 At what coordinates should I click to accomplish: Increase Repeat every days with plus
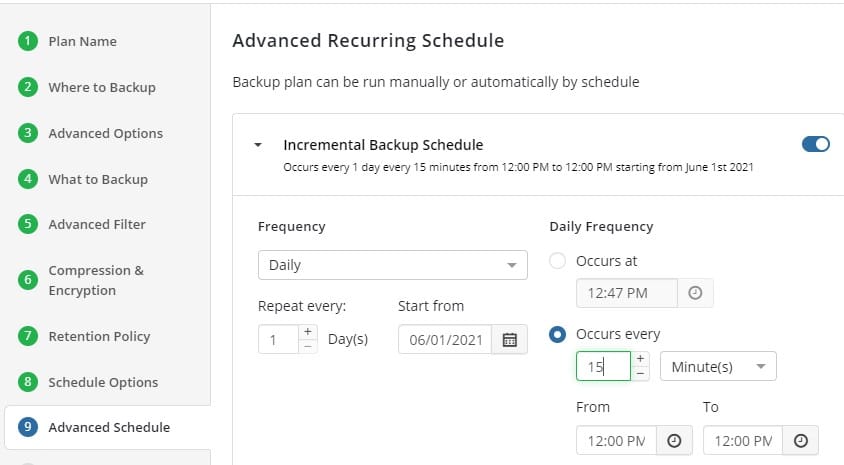[307, 332]
